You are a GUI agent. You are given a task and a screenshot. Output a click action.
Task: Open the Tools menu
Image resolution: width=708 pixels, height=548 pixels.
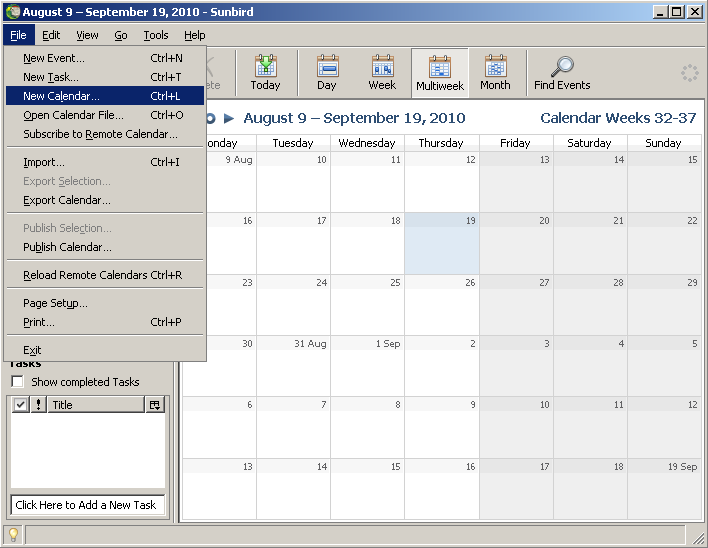click(x=156, y=35)
